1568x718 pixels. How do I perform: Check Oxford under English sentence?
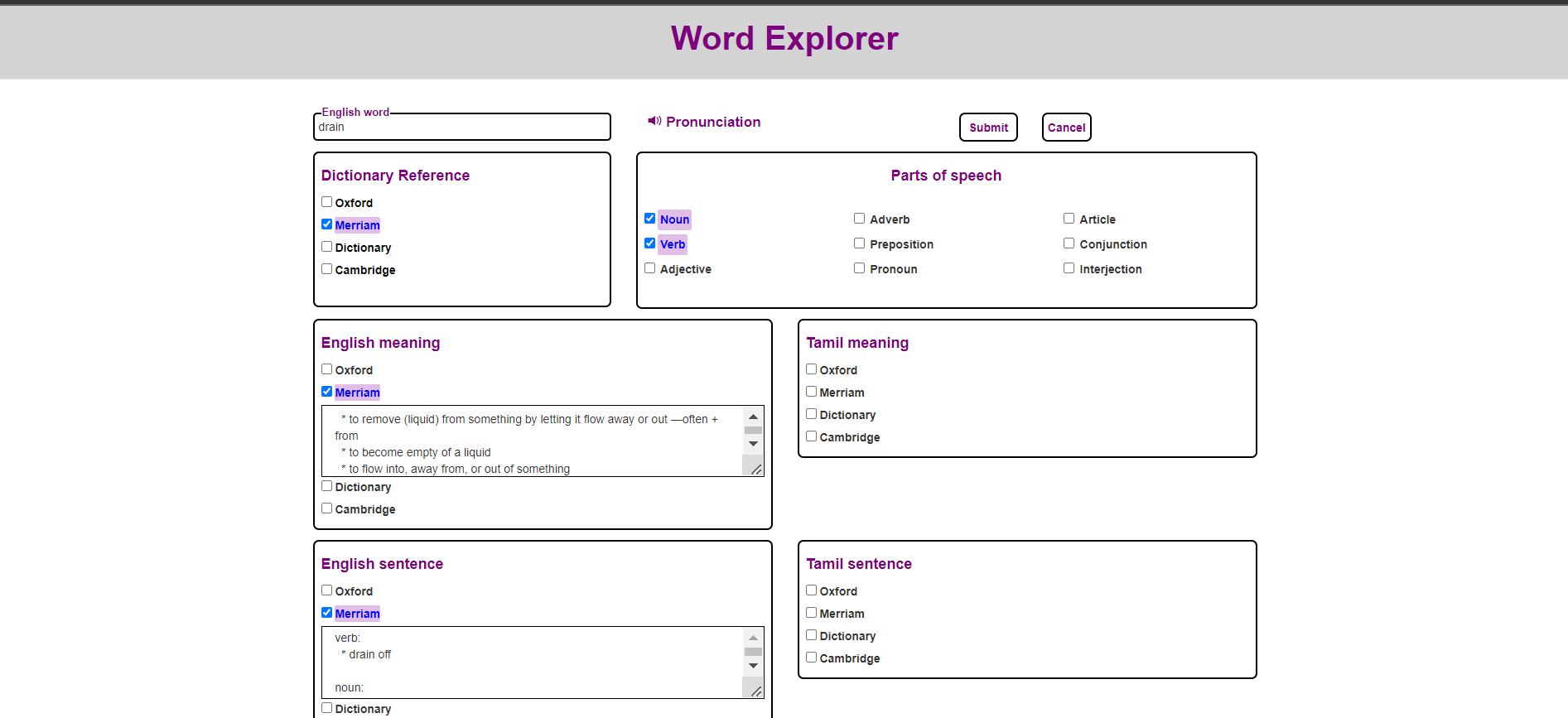tap(326, 590)
